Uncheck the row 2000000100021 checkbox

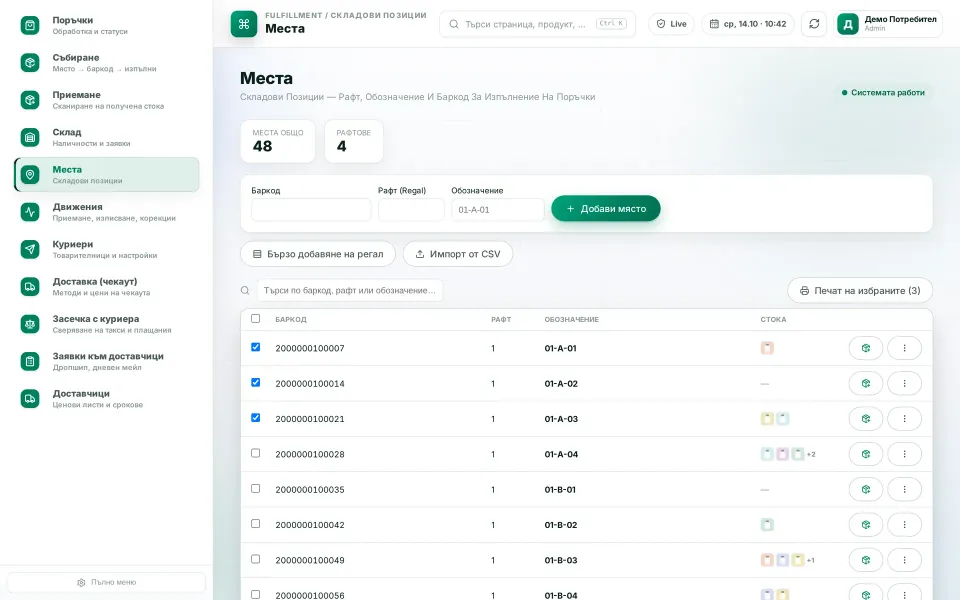255,418
